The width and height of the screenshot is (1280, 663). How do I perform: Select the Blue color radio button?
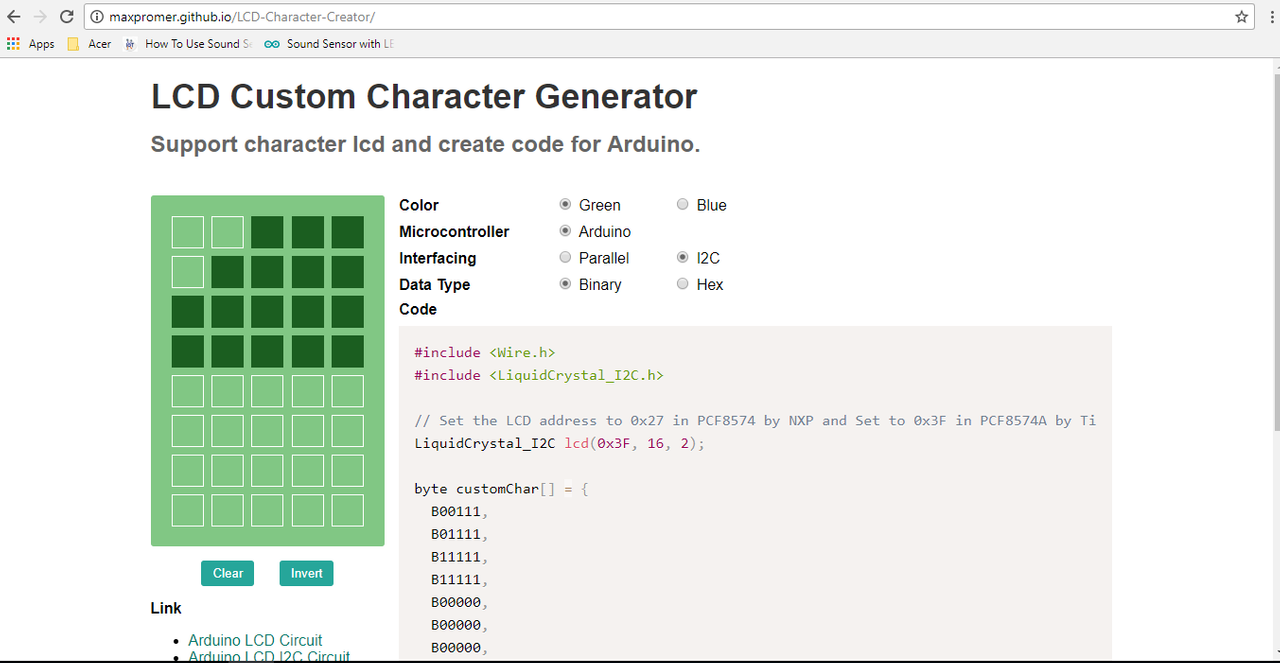(x=683, y=205)
